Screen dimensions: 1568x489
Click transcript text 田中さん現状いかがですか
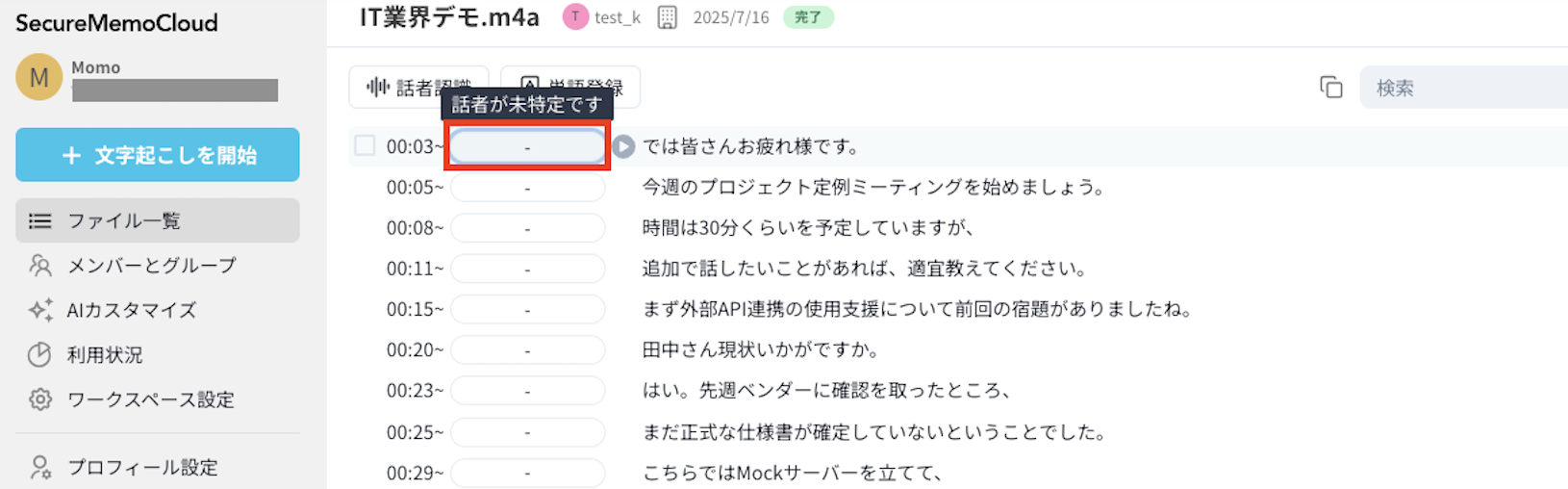[760, 350]
